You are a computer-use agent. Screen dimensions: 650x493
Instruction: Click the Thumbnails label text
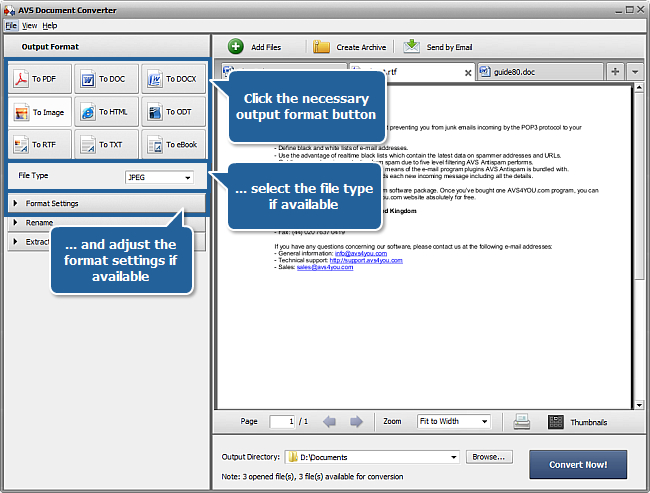coord(589,423)
